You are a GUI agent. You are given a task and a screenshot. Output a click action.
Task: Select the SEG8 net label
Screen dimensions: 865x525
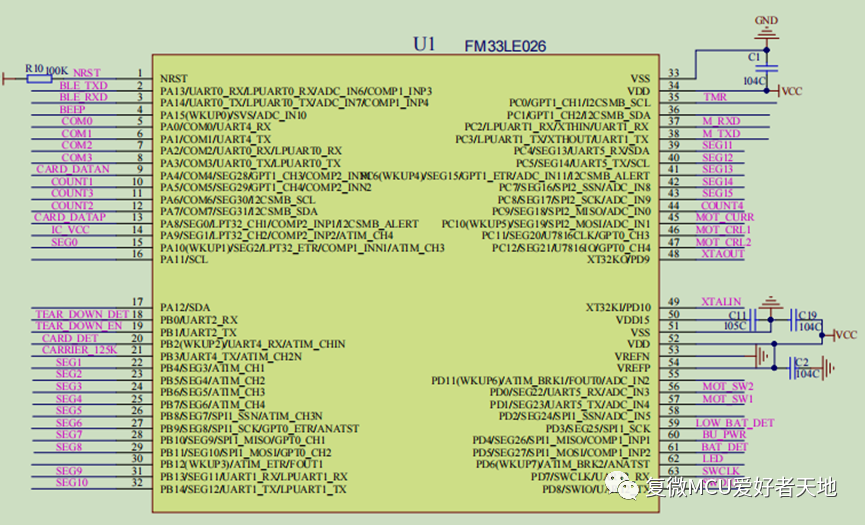(x=68, y=447)
